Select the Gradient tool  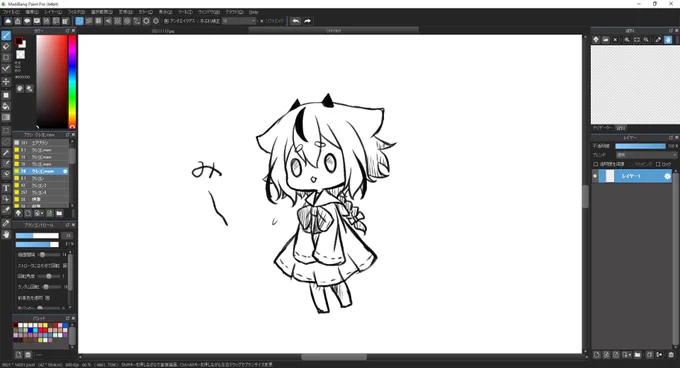tap(6, 117)
